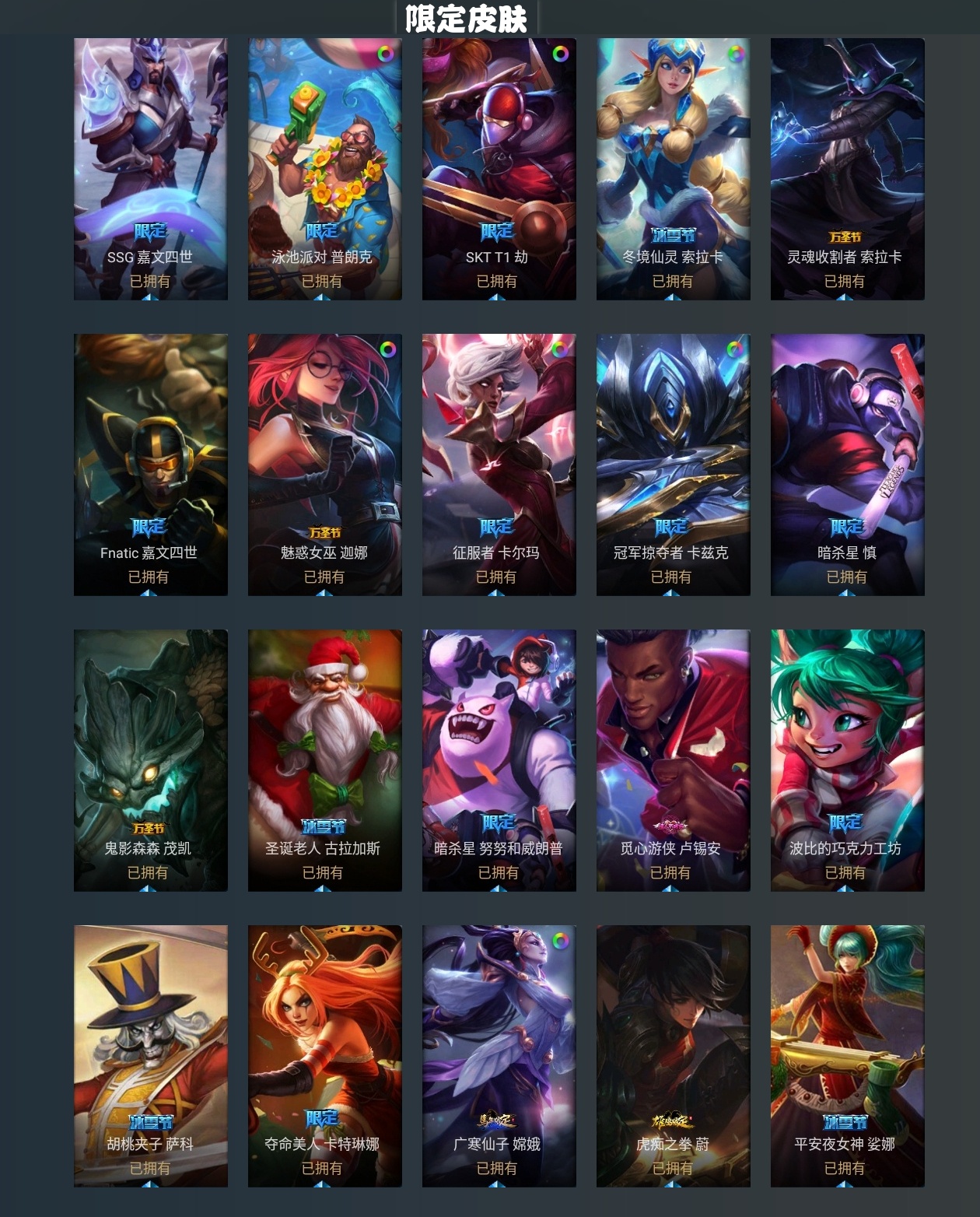Expand arrow below SSG 嘉文四世 card
The image size is (980, 1217).
150,296
